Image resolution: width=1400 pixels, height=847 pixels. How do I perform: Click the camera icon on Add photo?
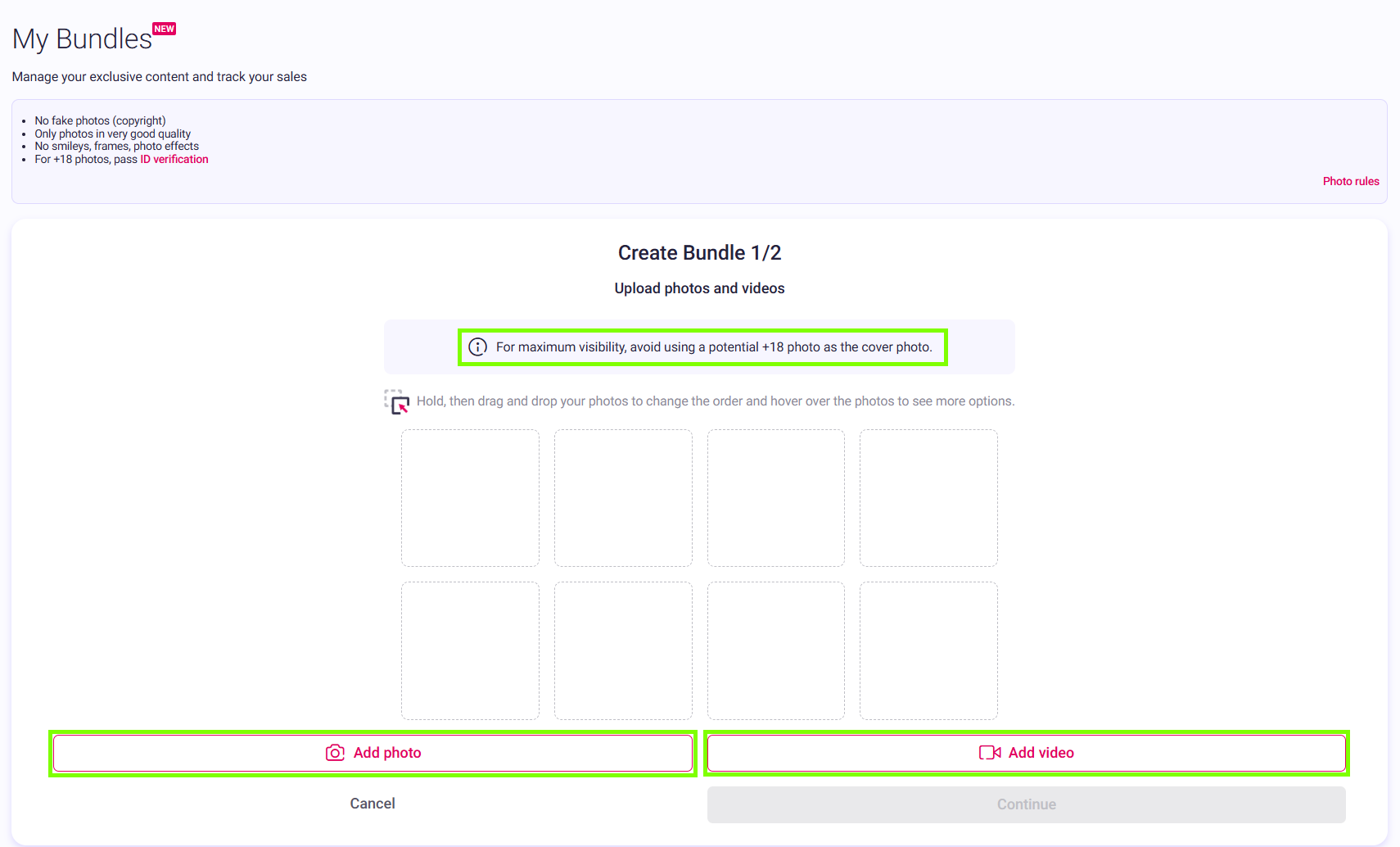pos(335,753)
